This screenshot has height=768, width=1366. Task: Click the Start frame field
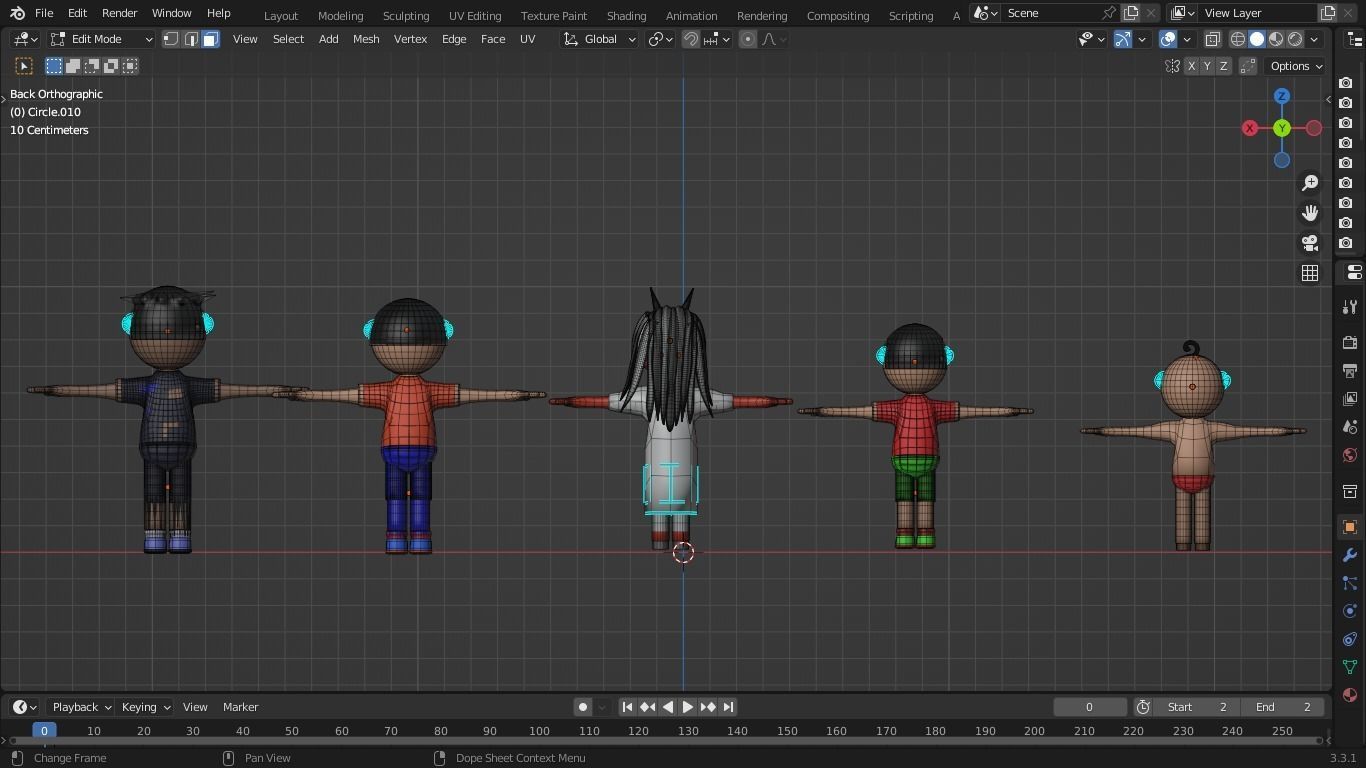(1196, 707)
